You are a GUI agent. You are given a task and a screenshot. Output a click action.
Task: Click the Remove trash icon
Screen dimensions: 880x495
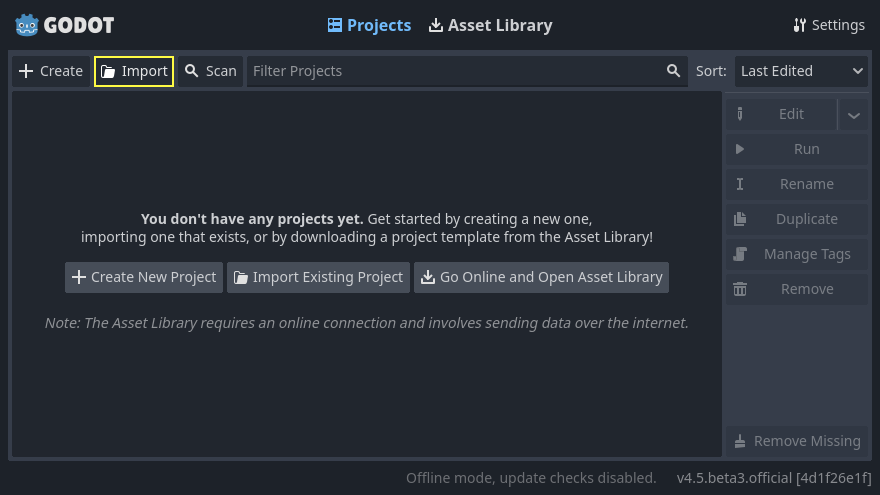click(740, 289)
